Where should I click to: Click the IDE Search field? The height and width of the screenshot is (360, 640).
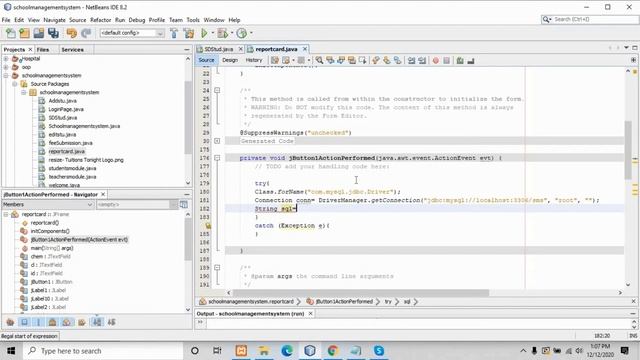(590, 19)
